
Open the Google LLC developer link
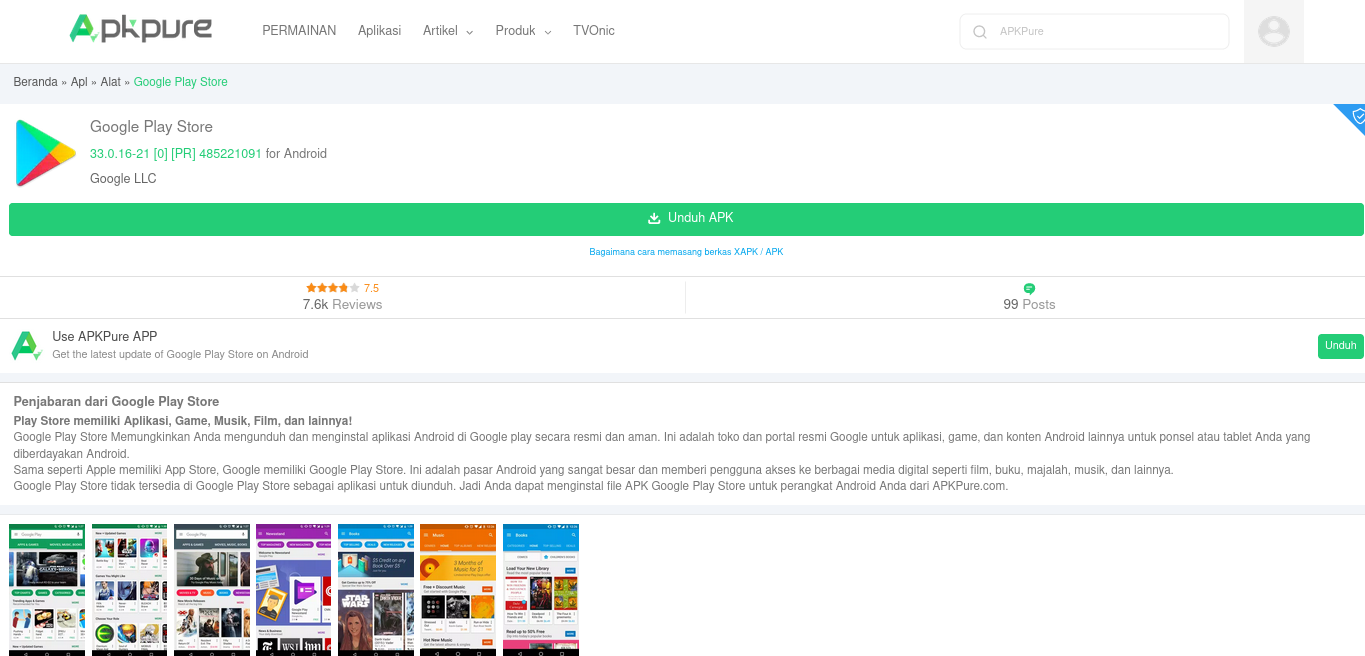click(123, 179)
